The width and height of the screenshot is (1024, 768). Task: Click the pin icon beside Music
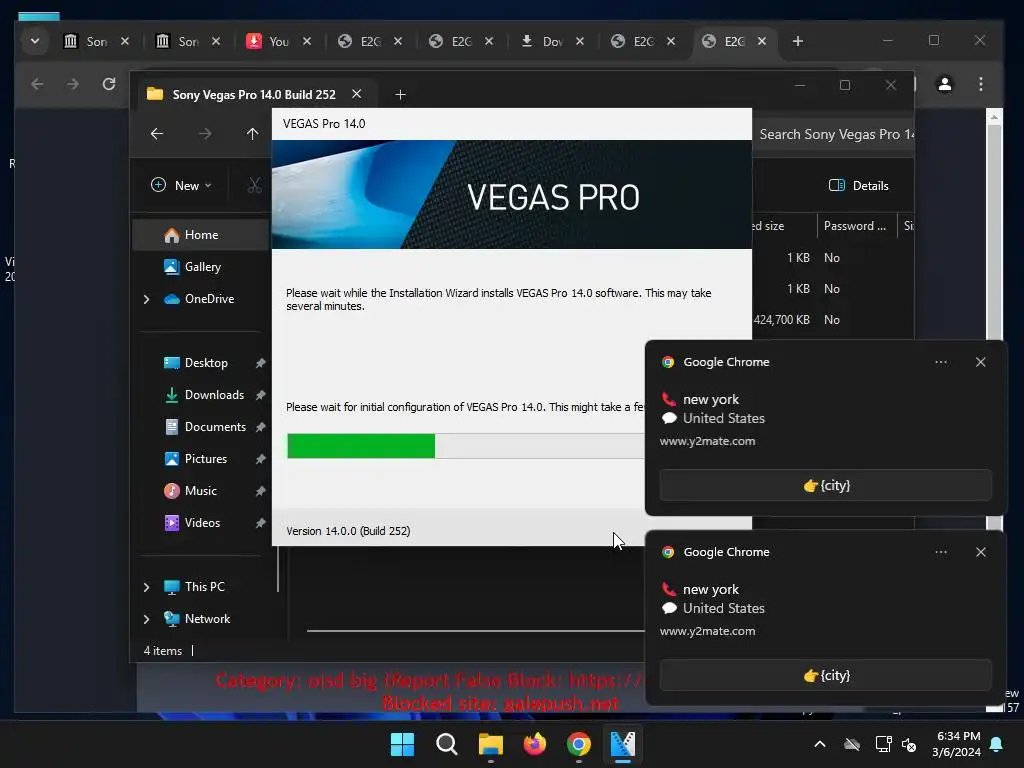point(261,491)
